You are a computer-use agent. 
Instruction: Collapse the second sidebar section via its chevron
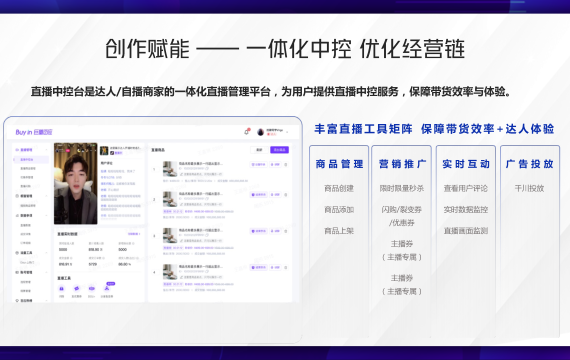coord(47,196)
